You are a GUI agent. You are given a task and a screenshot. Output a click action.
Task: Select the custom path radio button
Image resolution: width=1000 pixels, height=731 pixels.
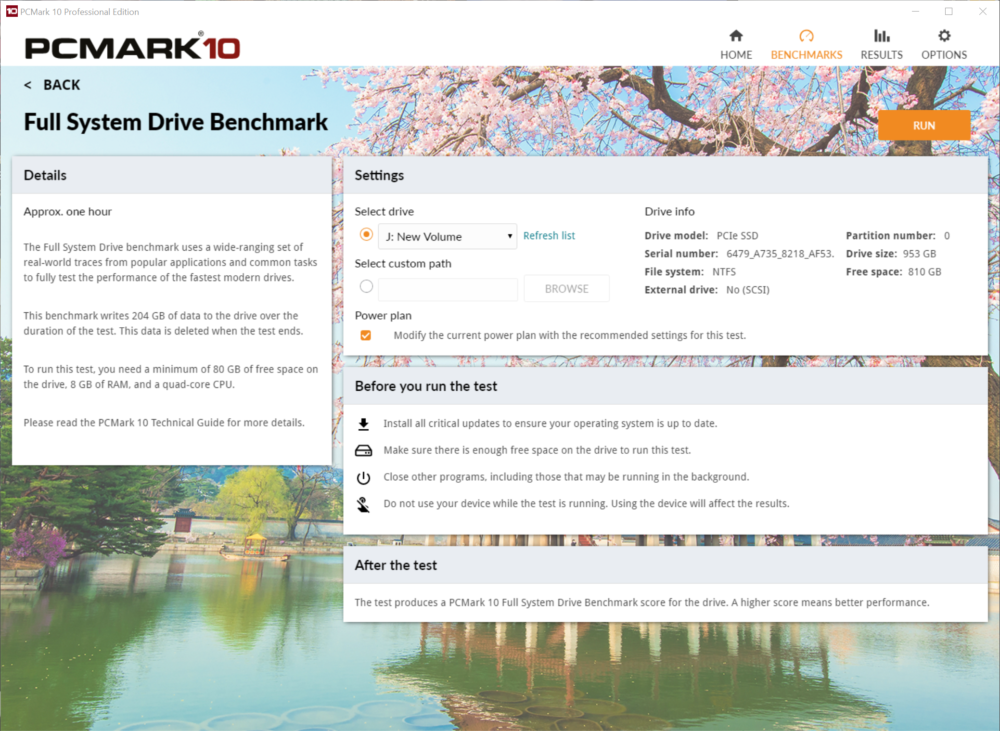coord(366,286)
